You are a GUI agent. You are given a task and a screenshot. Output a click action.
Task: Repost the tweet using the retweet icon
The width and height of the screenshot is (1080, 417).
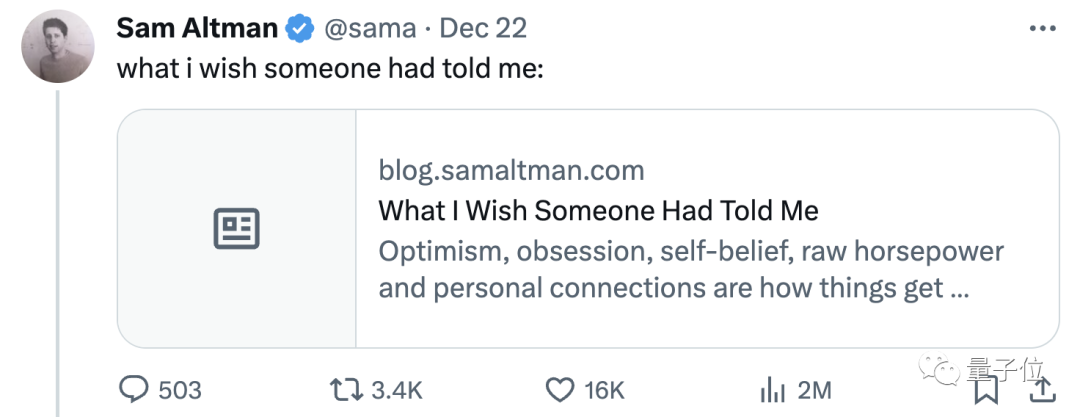point(346,389)
